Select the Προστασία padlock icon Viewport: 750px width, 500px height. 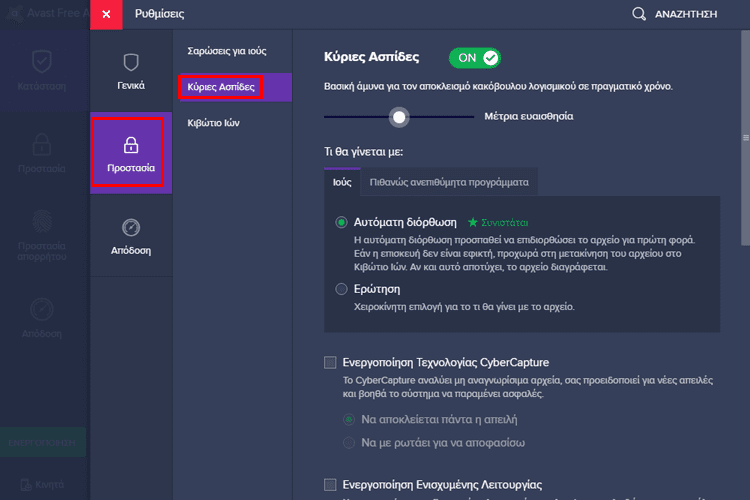pyautogui.click(x=131, y=144)
